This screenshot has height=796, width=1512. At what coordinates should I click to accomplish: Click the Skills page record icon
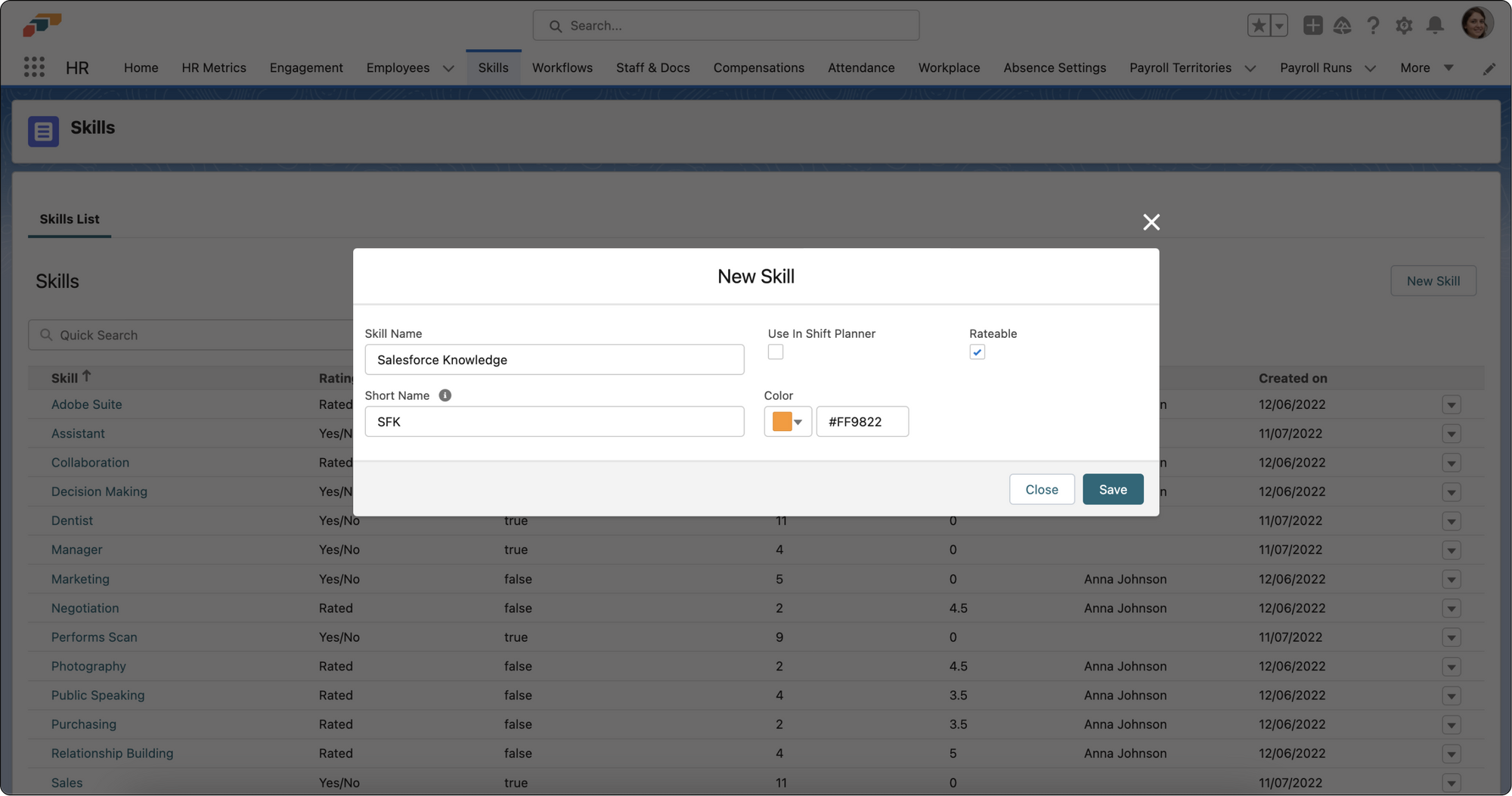43,131
